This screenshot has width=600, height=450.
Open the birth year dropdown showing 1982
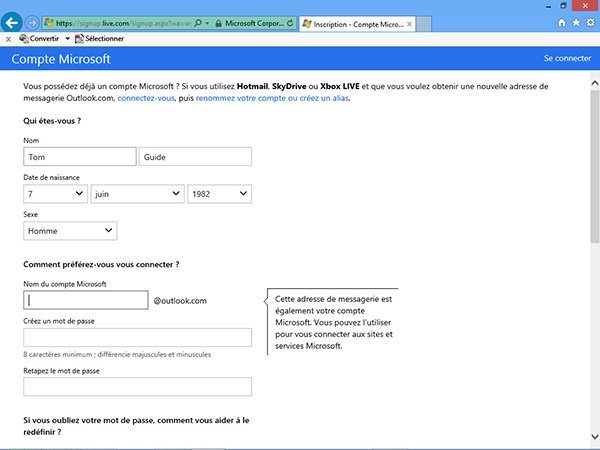coord(219,194)
